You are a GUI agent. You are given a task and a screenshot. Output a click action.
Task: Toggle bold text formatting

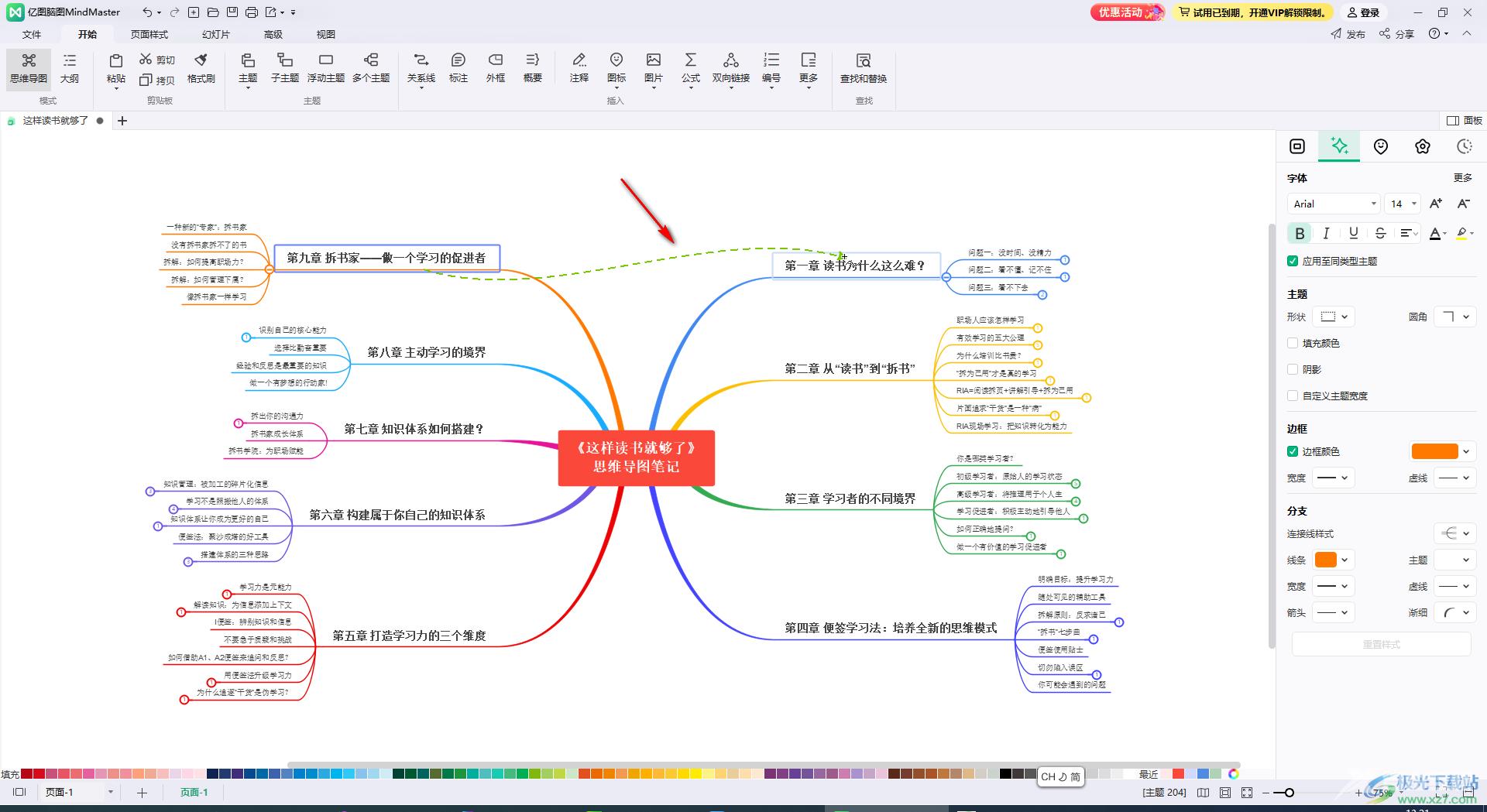(x=1300, y=233)
